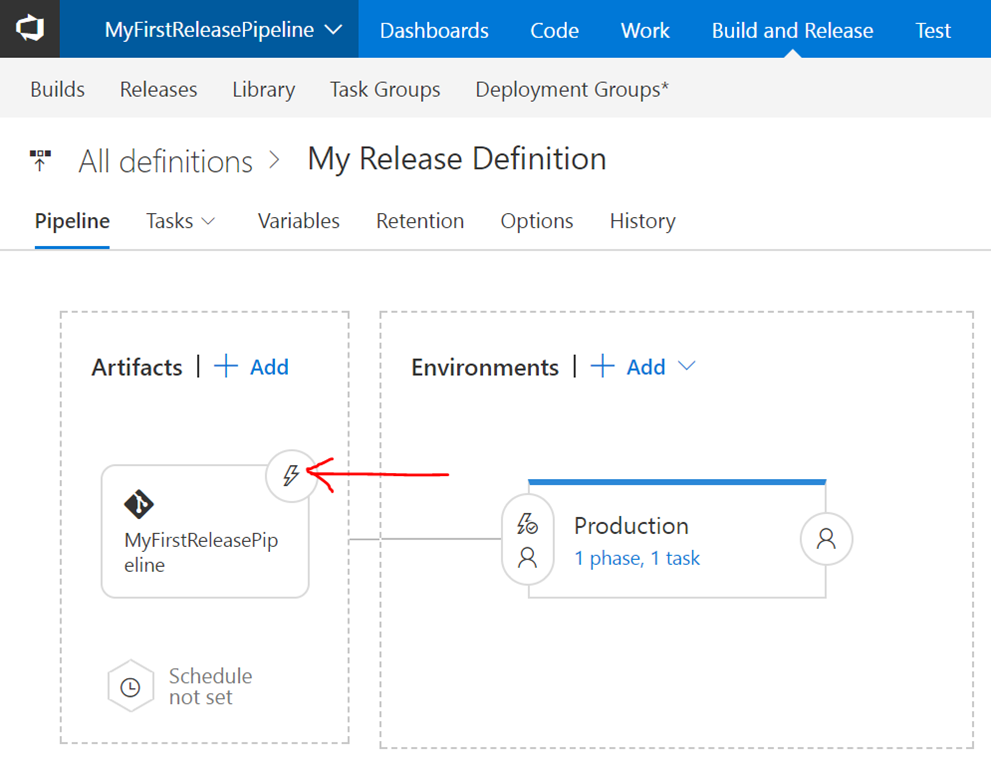Go to Releases in the sub-navigation
Image resolution: width=991 pixels, height=768 pixels.
[158, 89]
